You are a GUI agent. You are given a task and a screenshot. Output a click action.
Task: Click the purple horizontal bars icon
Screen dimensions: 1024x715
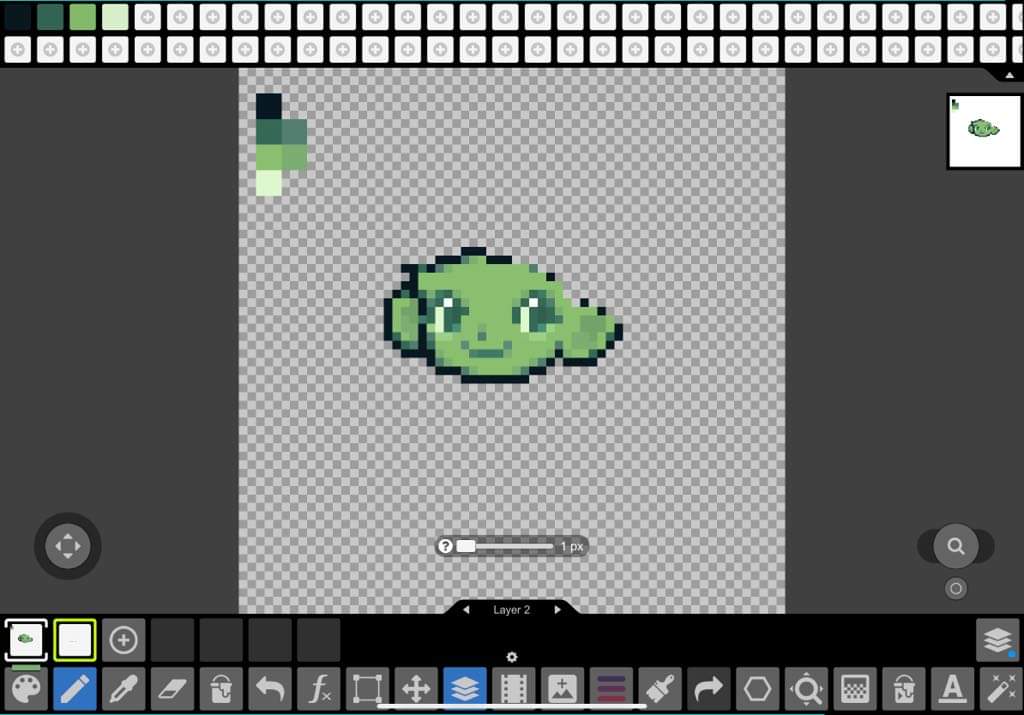[611, 688]
